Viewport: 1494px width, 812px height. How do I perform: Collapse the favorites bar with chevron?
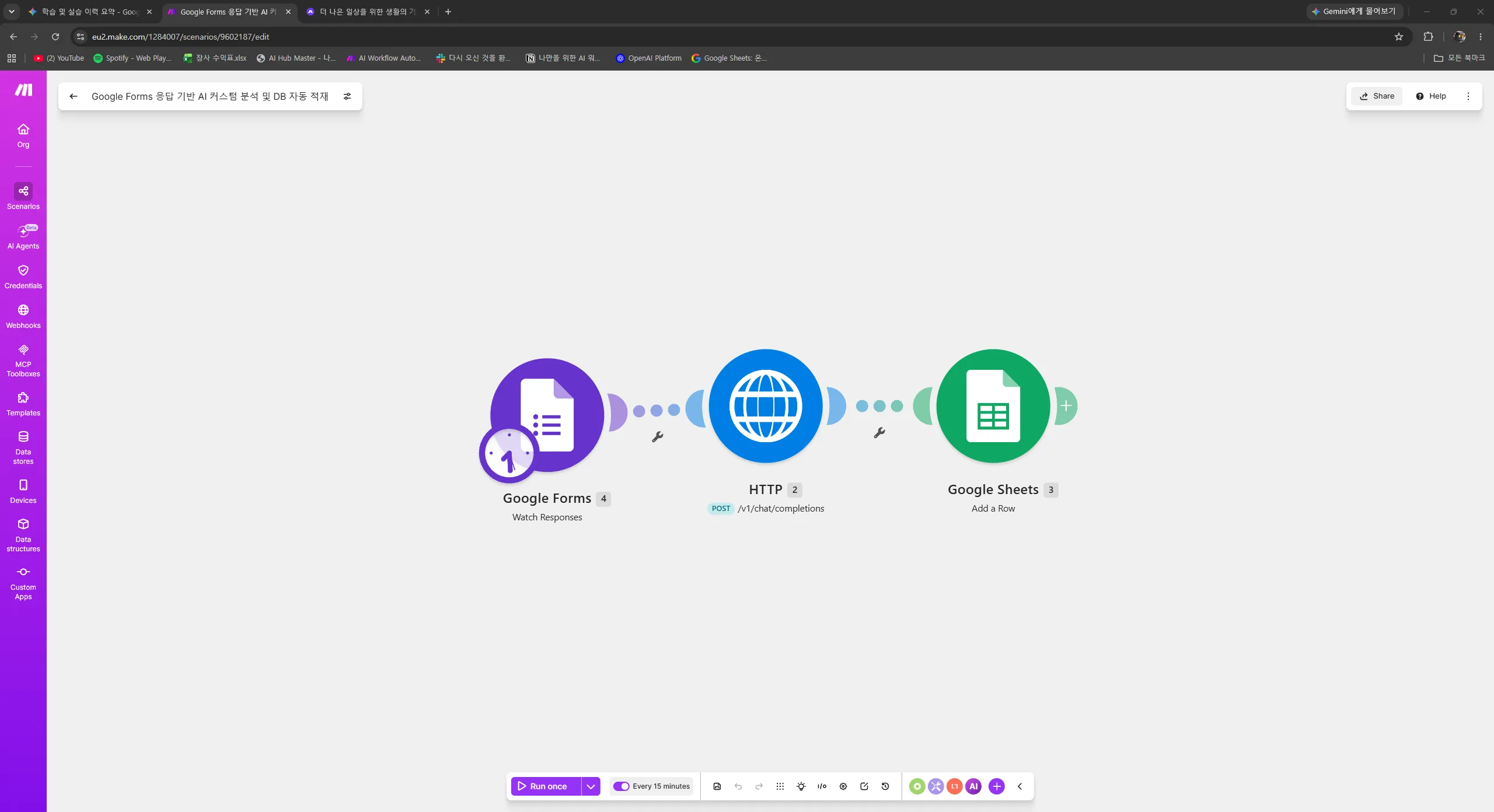click(x=1020, y=786)
